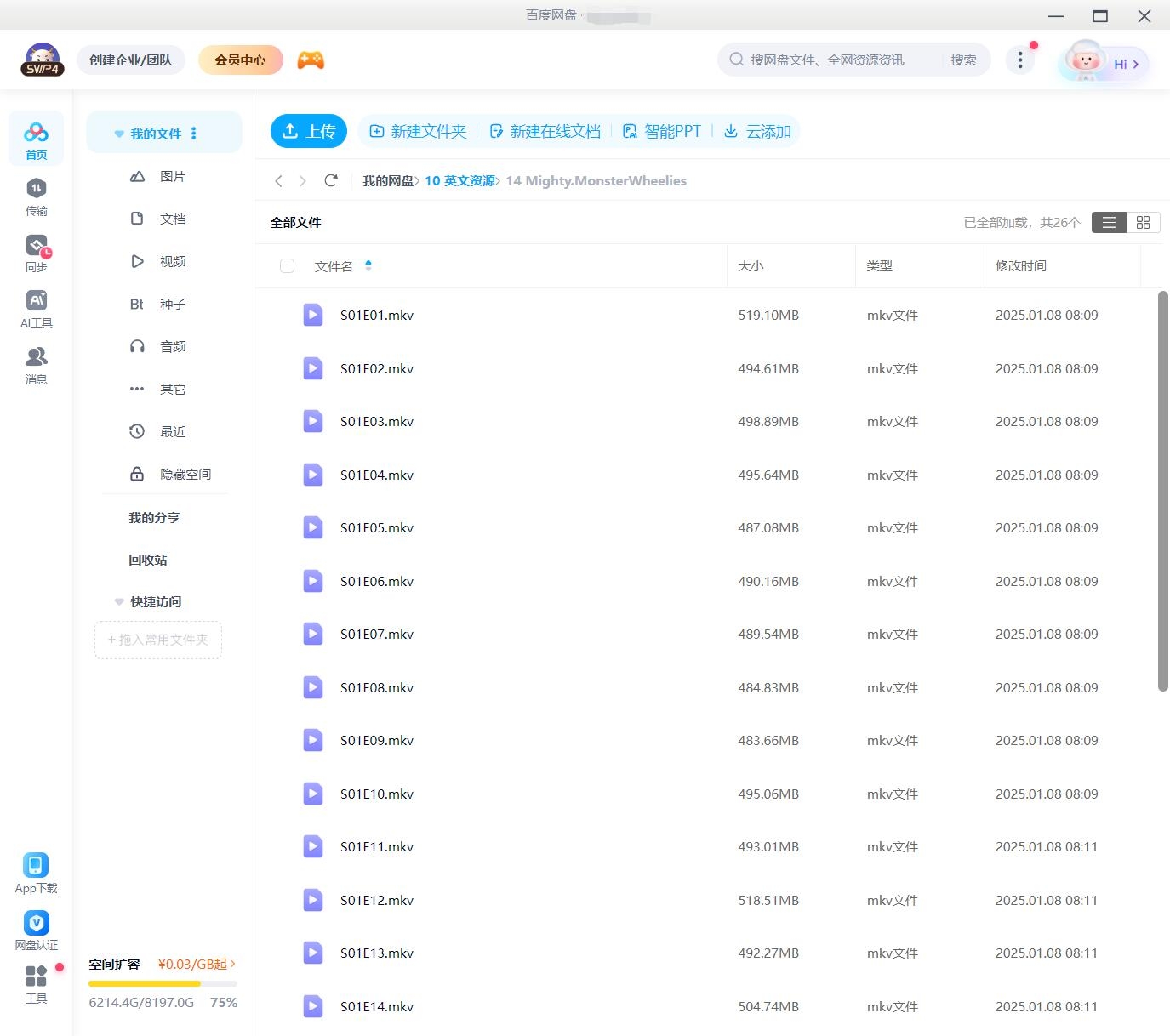1170x1036 pixels.
Task: Open options menu next to 我的文件
Action: (193, 133)
